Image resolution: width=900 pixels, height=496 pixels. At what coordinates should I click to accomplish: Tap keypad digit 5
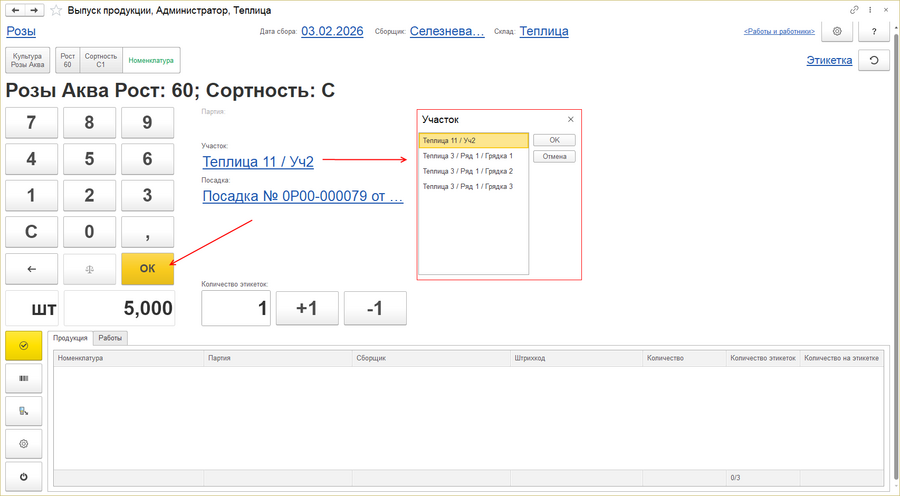(90, 159)
